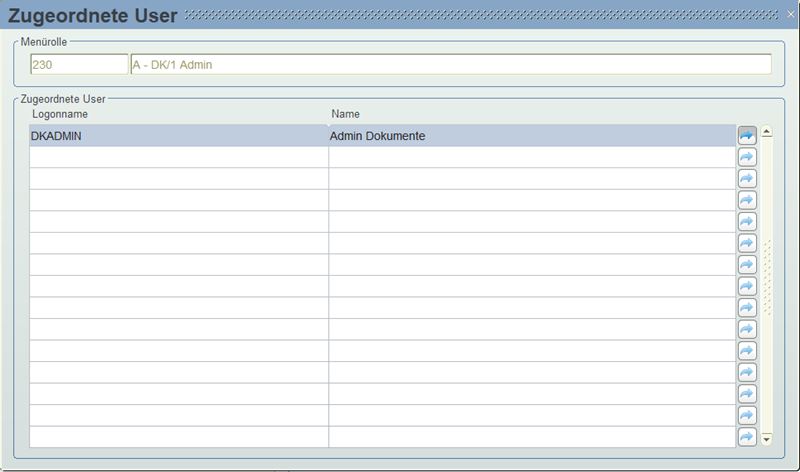Click the arrow icon in the sixth table row

pos(747,243)
